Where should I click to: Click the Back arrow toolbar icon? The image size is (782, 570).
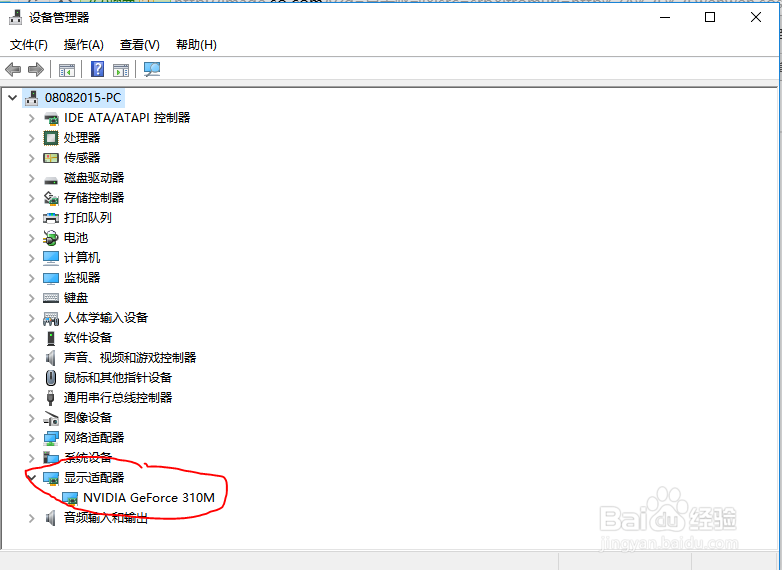[13, 69]
